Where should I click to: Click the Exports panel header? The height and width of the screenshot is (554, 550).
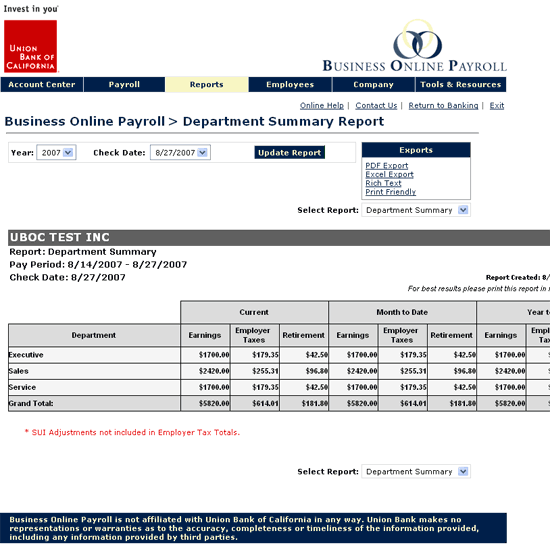(x=416, y=150)
